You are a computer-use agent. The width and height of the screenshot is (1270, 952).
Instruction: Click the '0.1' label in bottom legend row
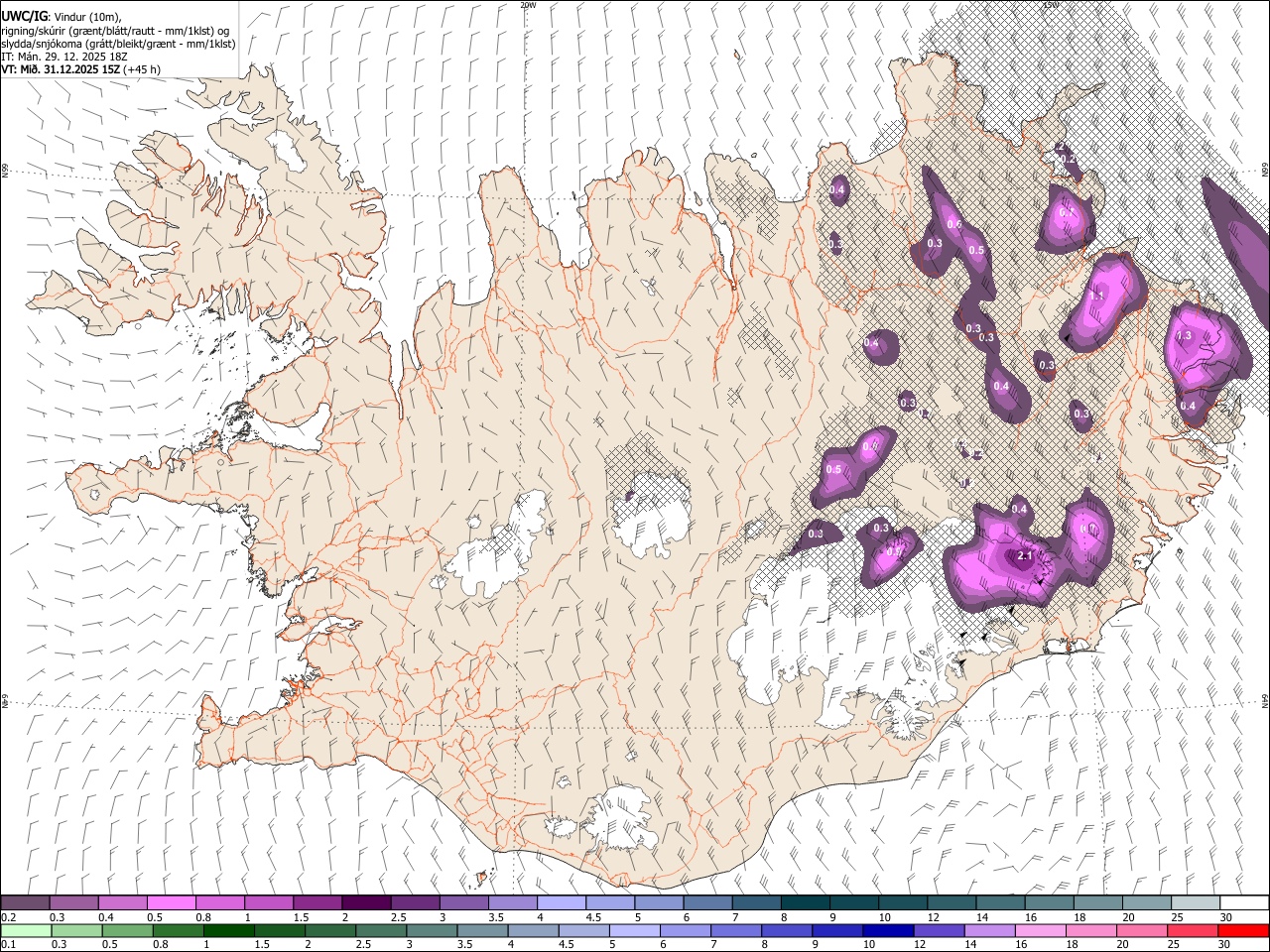[x=8, y=945]
